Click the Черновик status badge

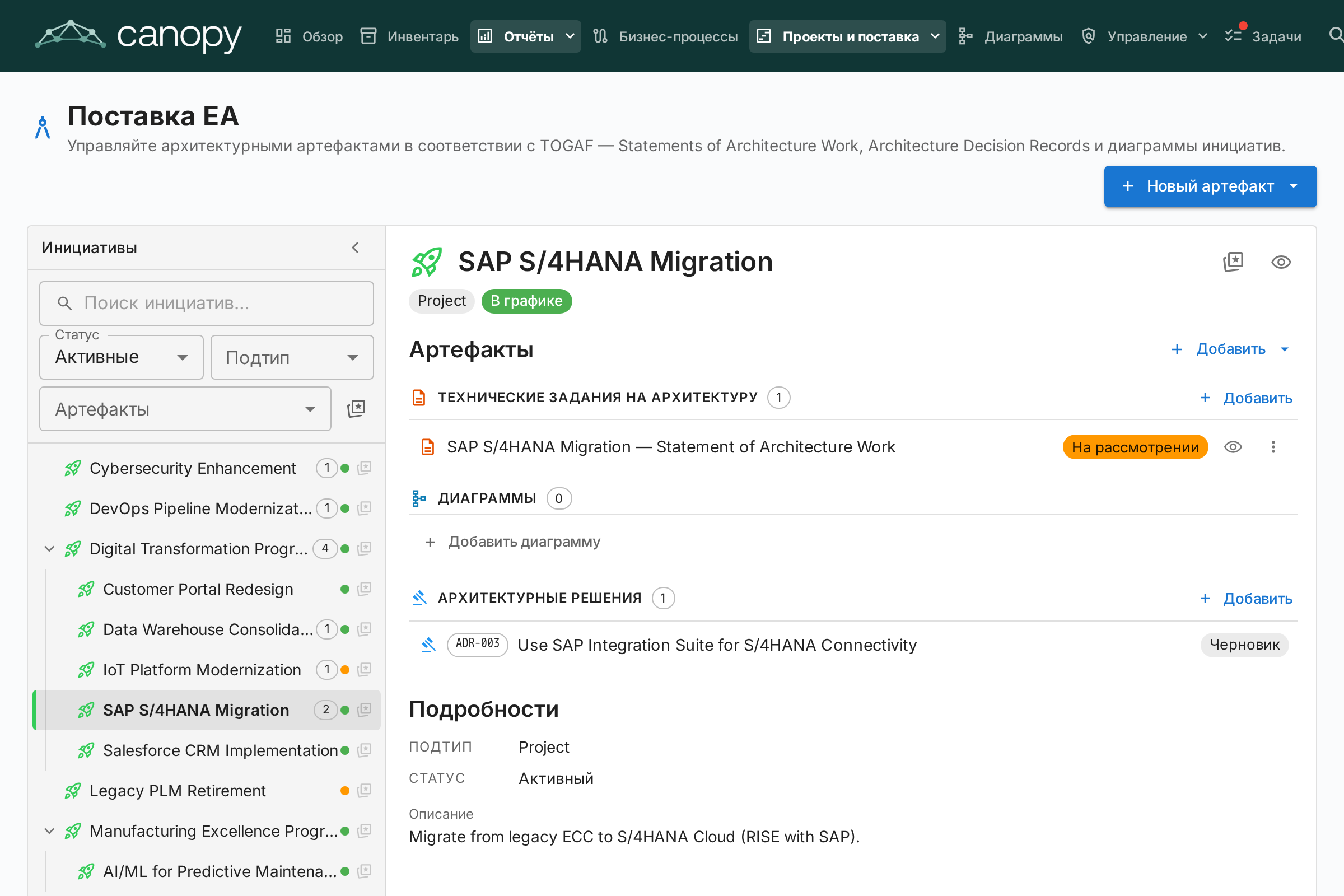(x=1244, y=645)
